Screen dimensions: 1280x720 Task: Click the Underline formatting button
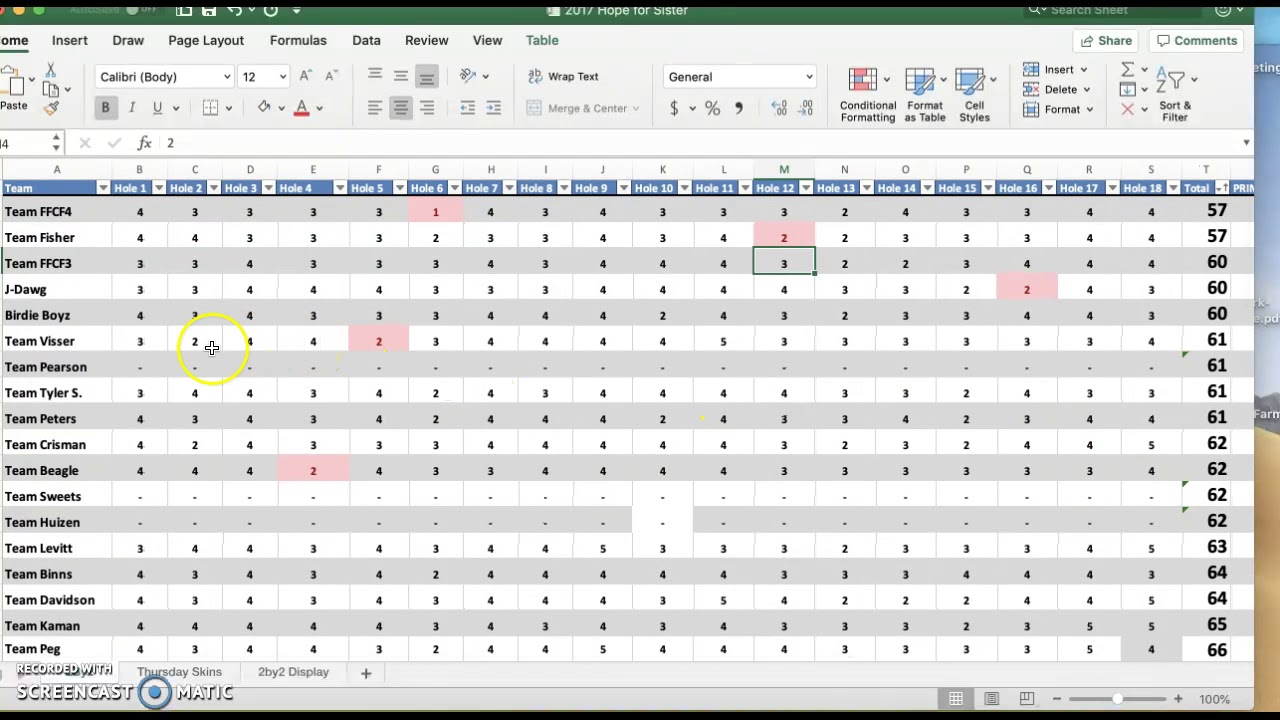point(157,108)
